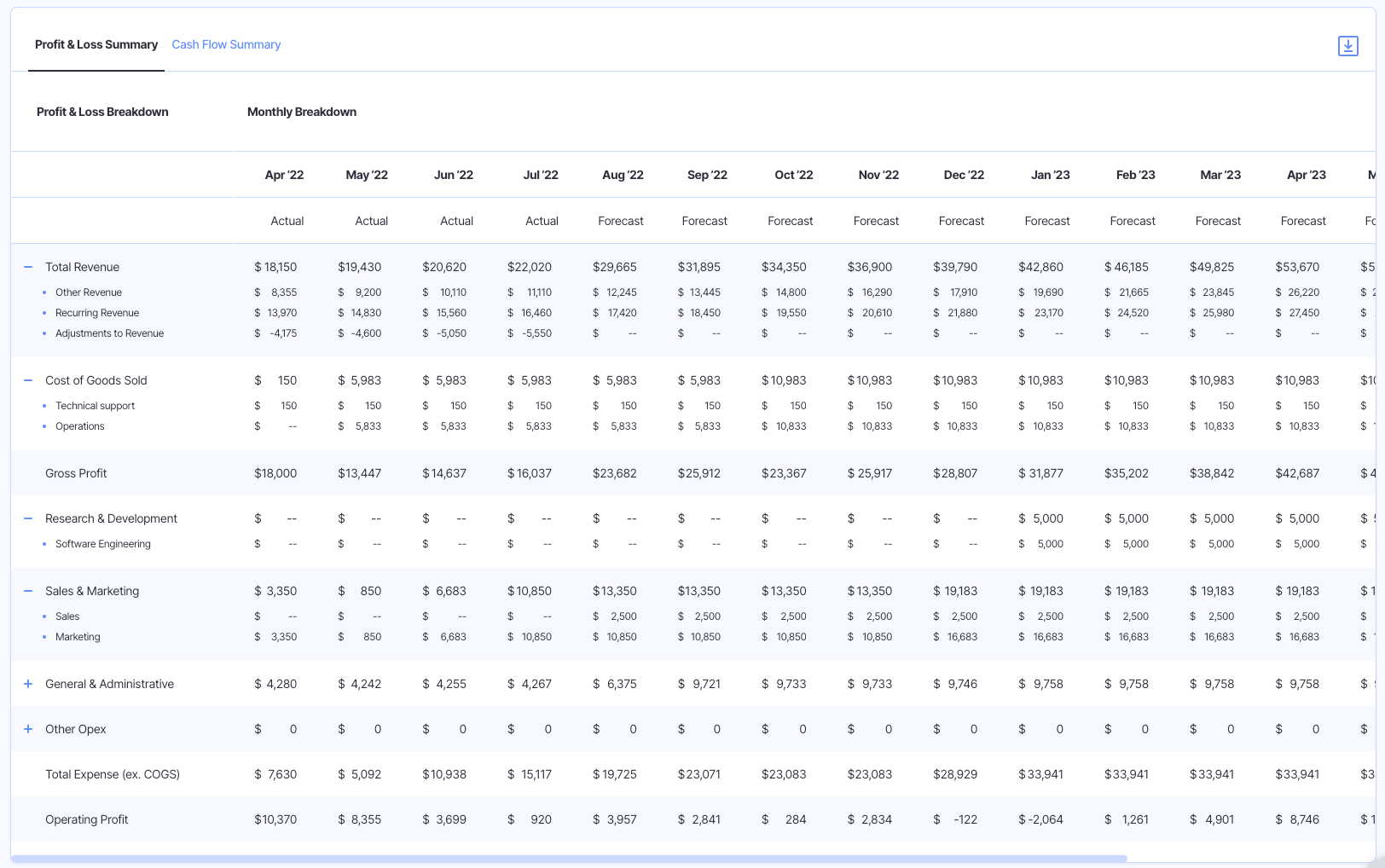Image resolution: width=1385 pixels, height=868 pixels.
Task: Click the bullet icon beside Sales
Action: pos(44,616)
